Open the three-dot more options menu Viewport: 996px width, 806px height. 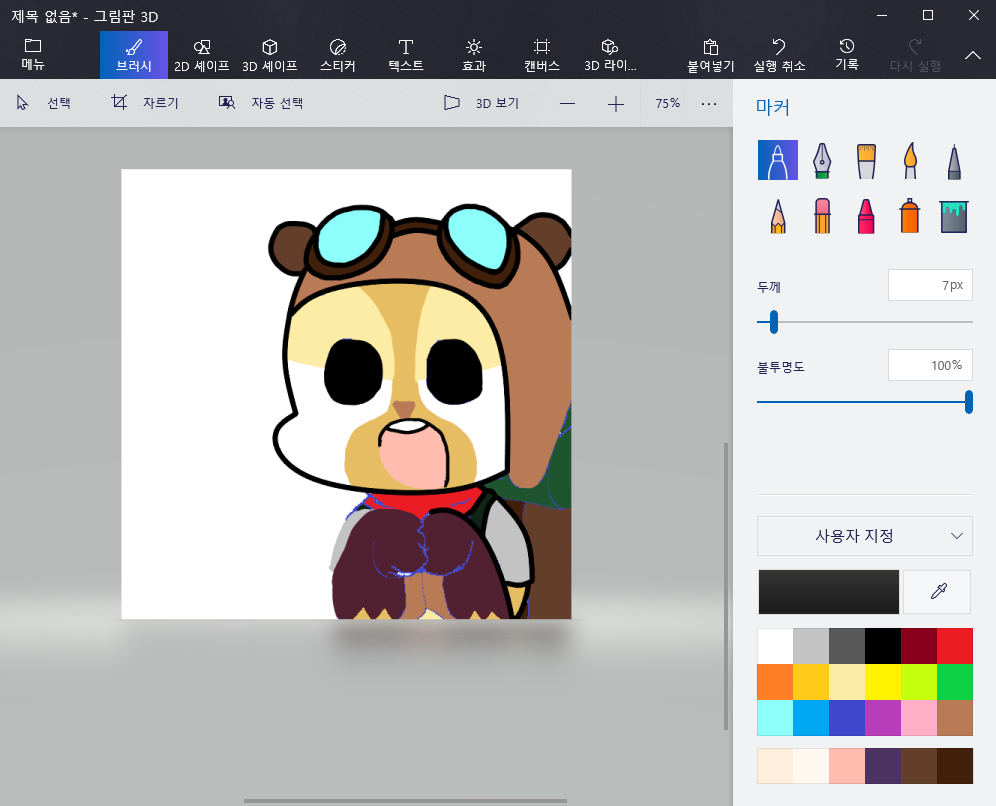tap(709, 103)
